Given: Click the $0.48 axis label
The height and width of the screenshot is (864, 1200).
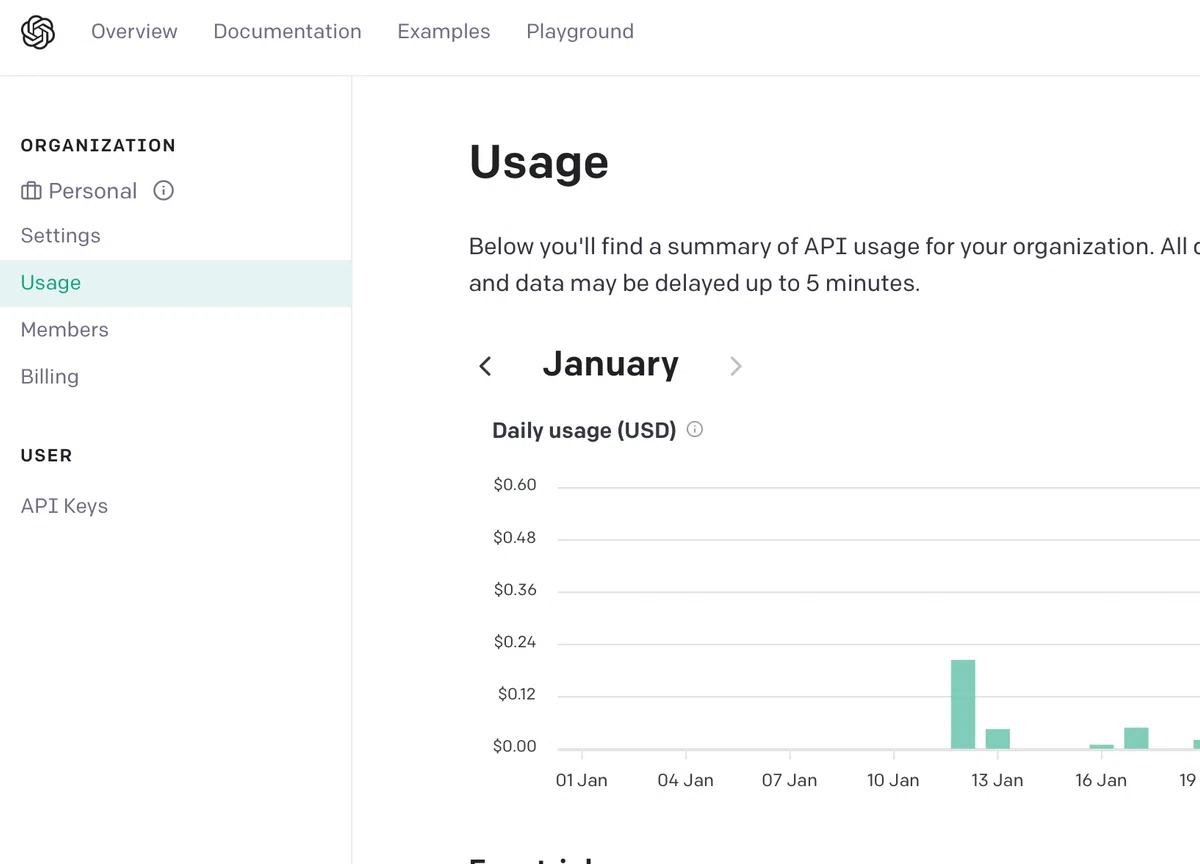Looking at the screenshot, I should 515,538.
